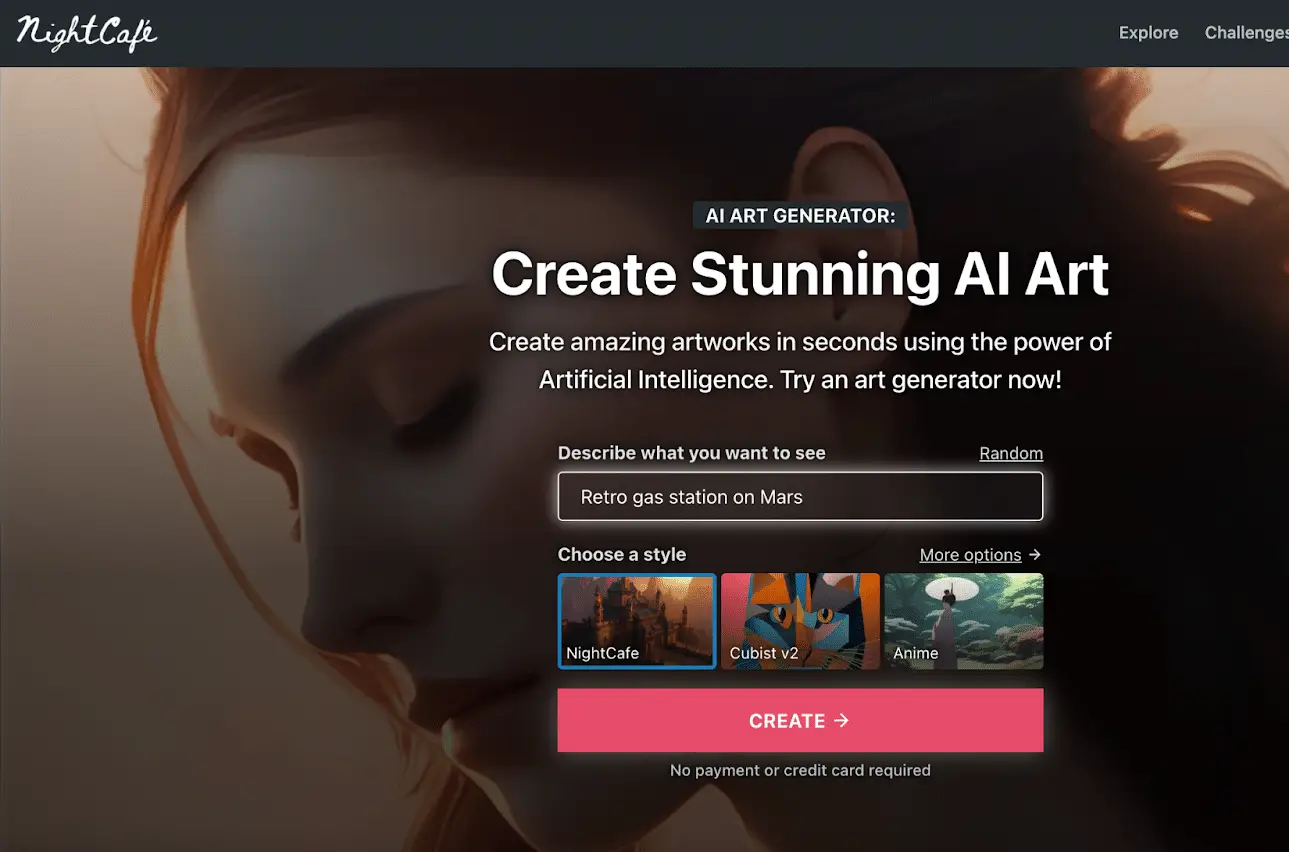Focus the prompt description input field

(x=800, y=497)
